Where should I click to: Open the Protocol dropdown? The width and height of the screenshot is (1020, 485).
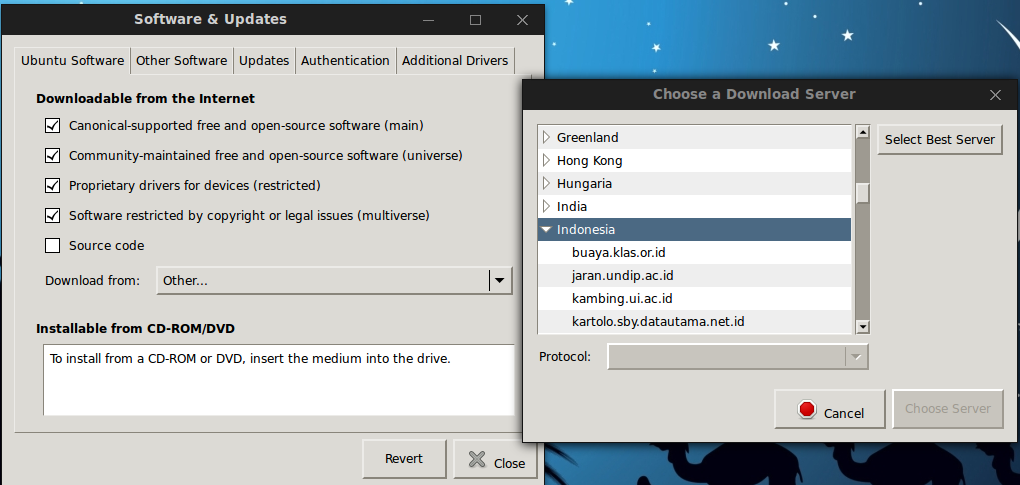click(738, 357)
